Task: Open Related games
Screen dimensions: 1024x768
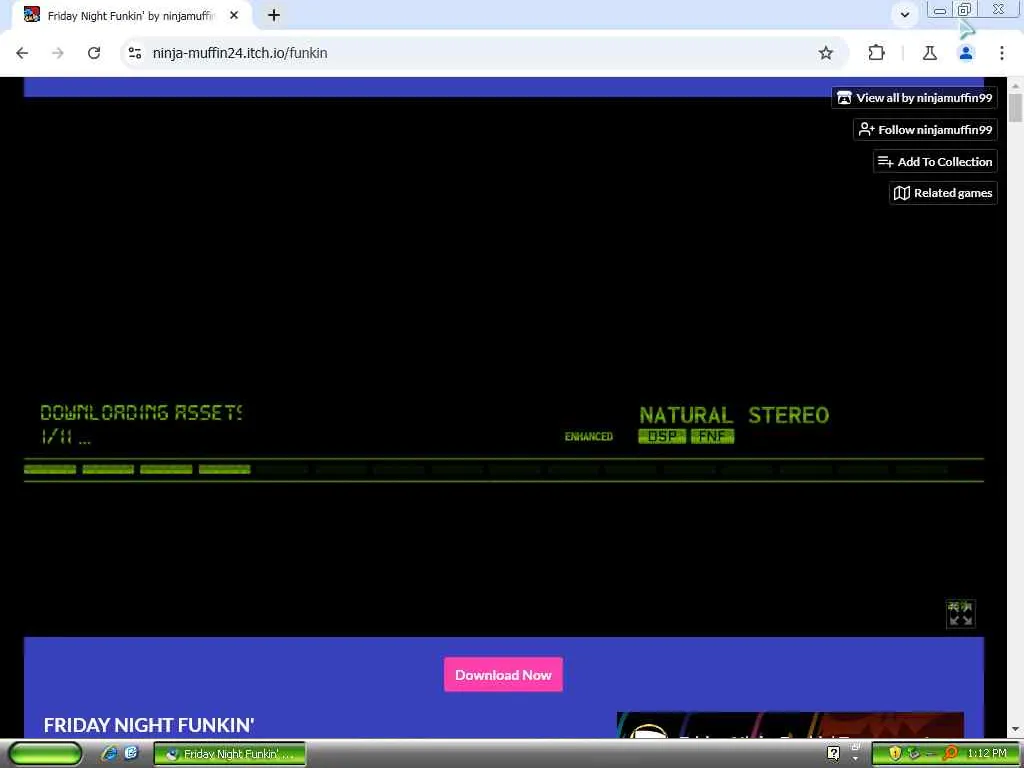Action: (x=943, y=193)
